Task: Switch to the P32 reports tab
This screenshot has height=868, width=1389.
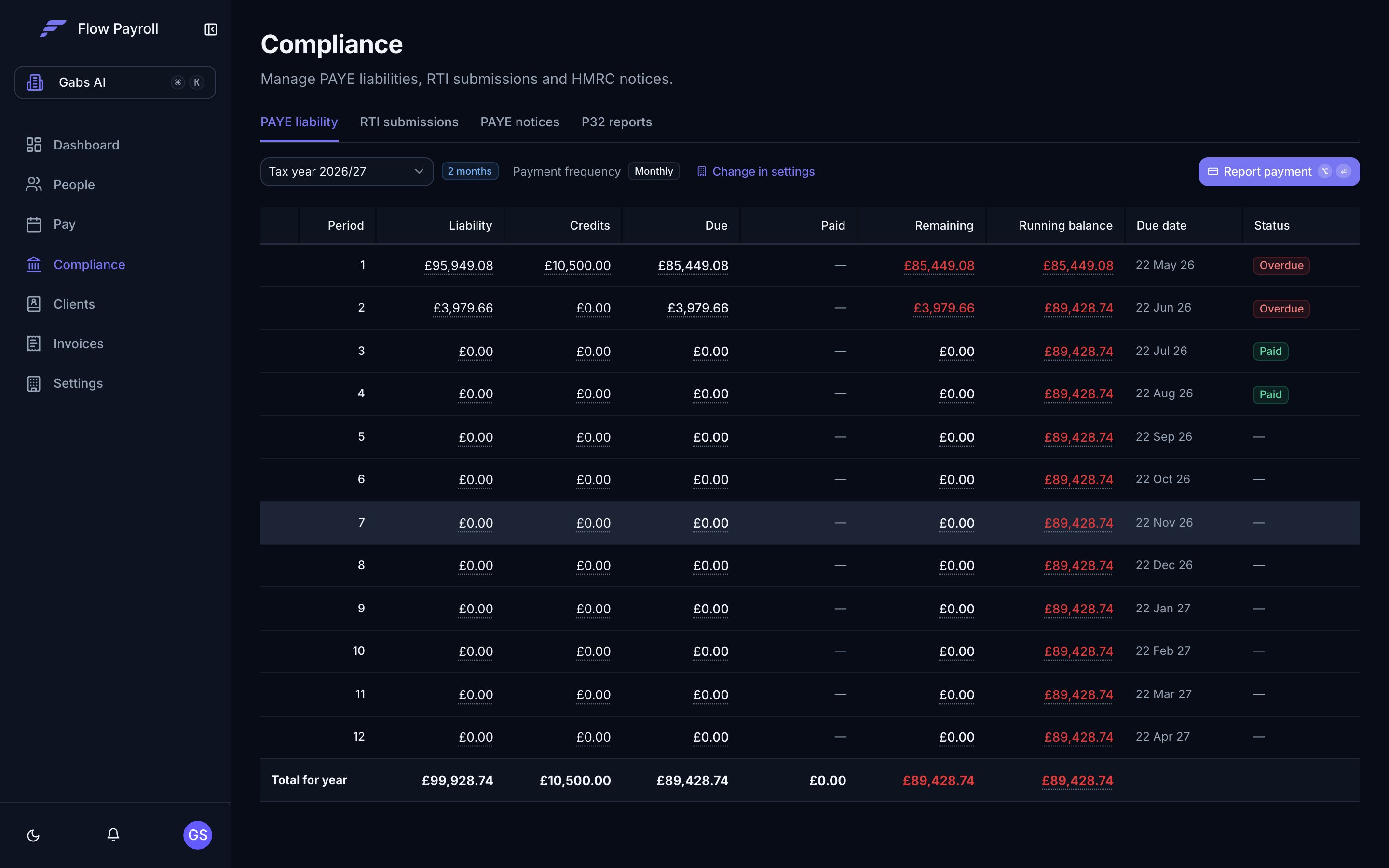Action: [x=616, y=122]
